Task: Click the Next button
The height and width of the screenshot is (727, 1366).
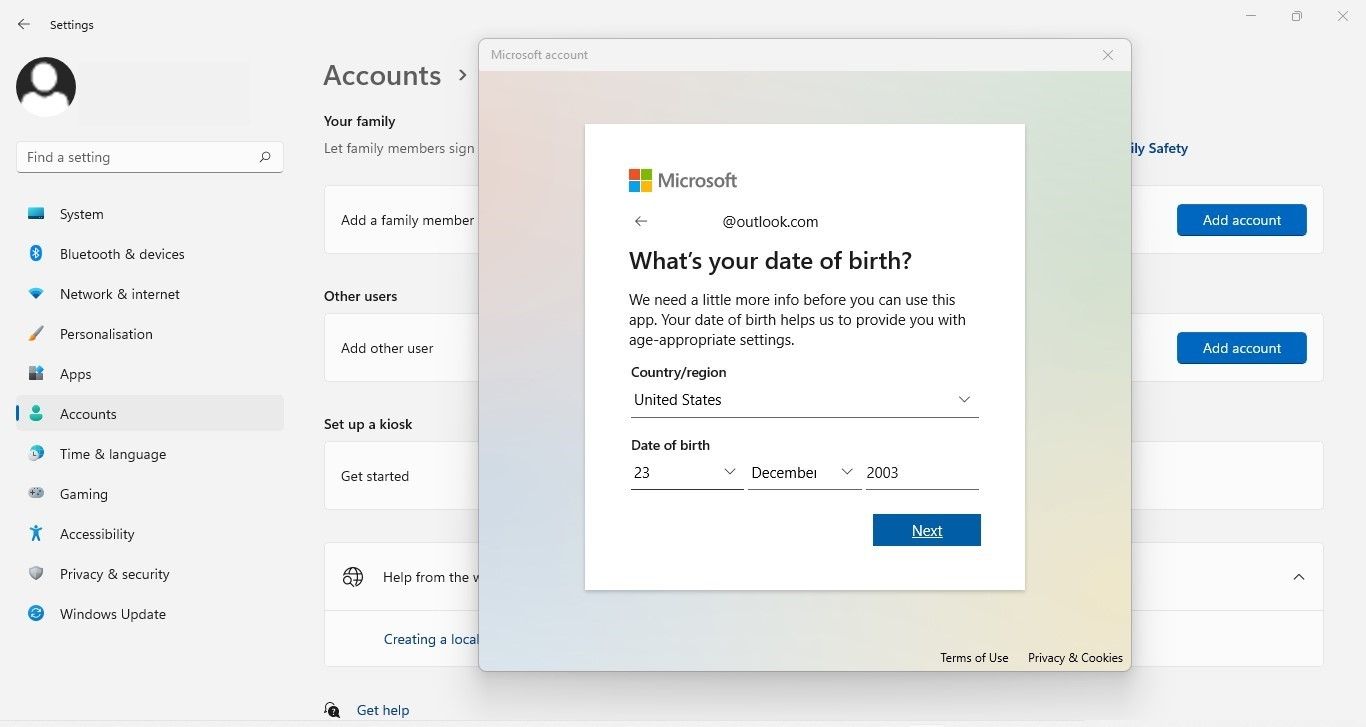Action: (x=927, y=530)
